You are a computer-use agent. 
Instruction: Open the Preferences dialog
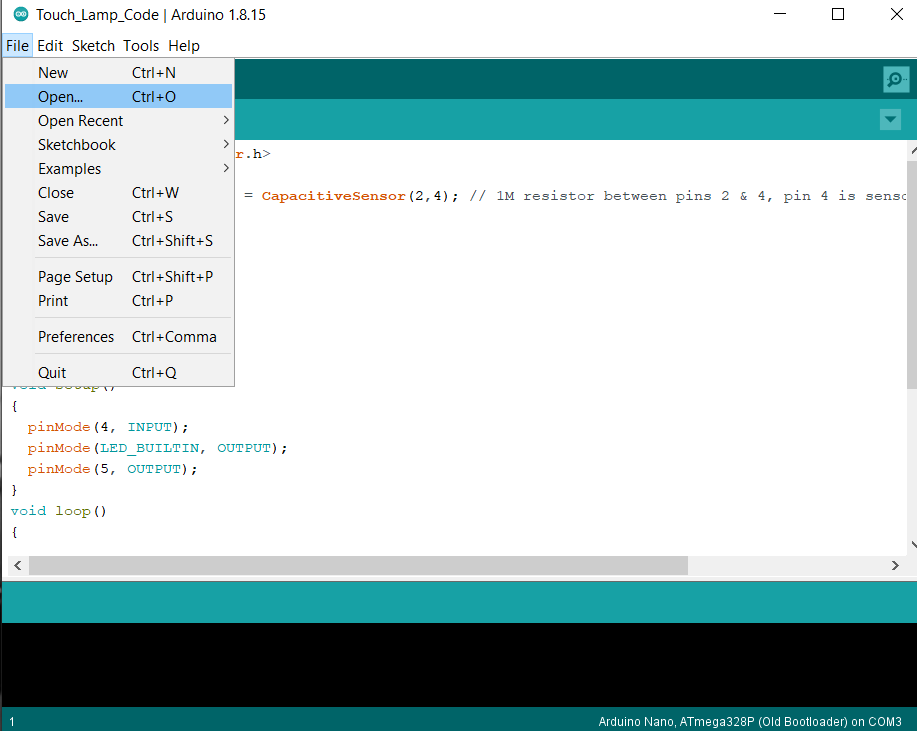[x=76, y=336]
